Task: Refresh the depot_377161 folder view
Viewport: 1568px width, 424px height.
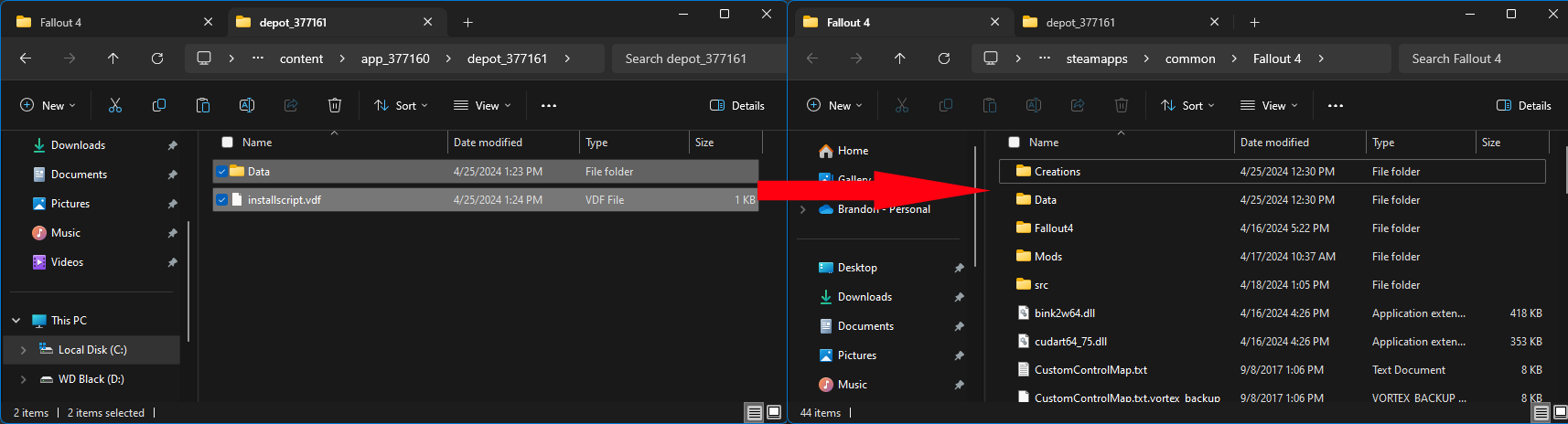Action: click(157, 58)
